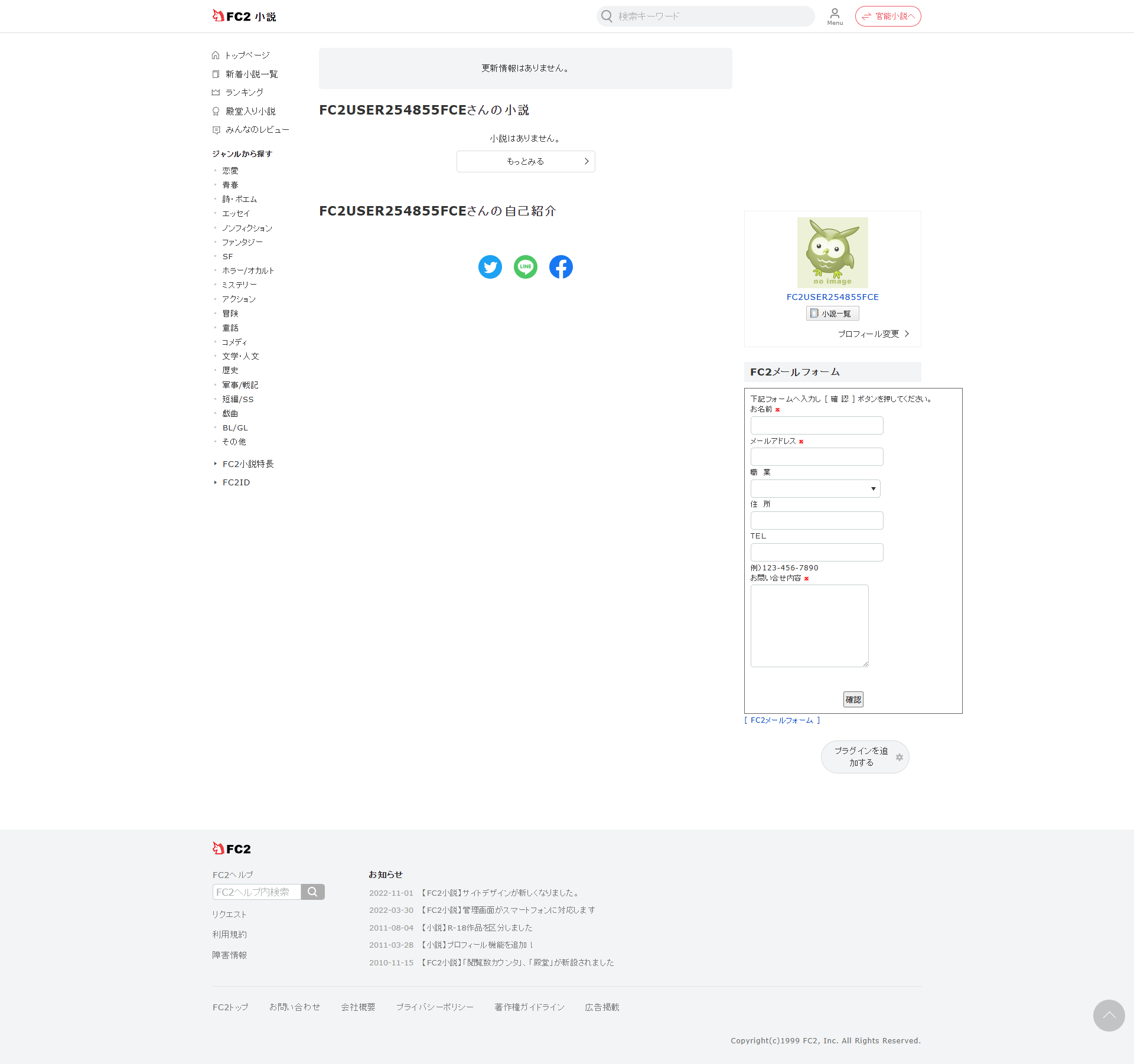Click the scroll-to-top arrow button

pos(1109,1015)
